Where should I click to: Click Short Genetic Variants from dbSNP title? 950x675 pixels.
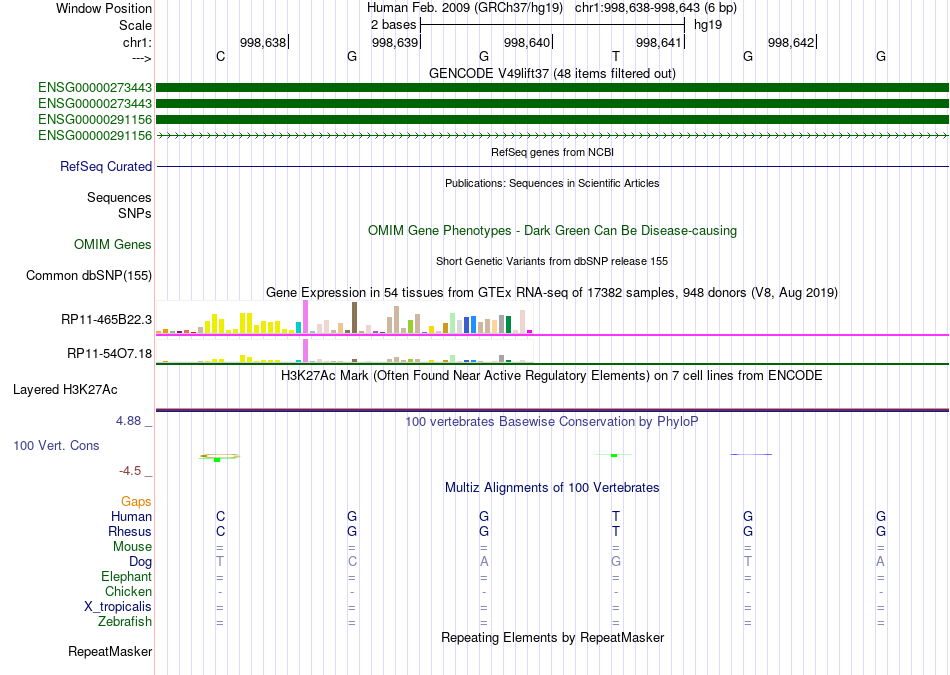(x=552, y=261)
